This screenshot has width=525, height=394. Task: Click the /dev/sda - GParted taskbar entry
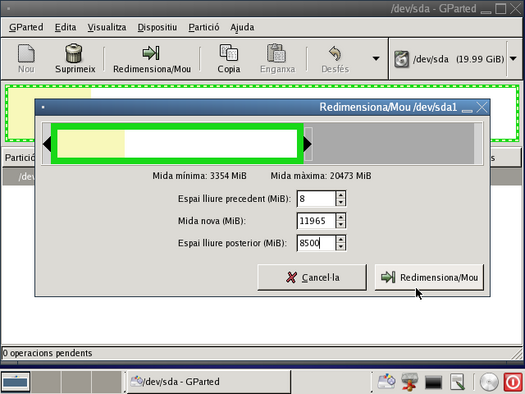(208, 382)
